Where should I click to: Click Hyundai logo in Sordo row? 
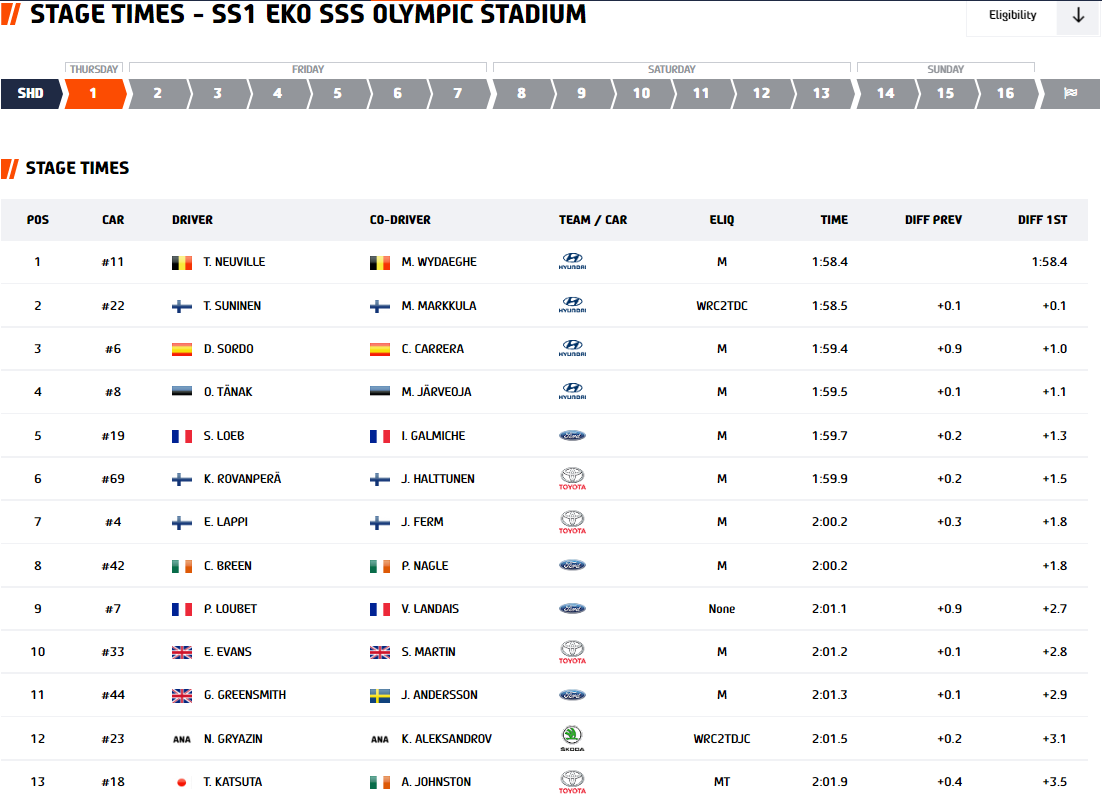(572, 349)
